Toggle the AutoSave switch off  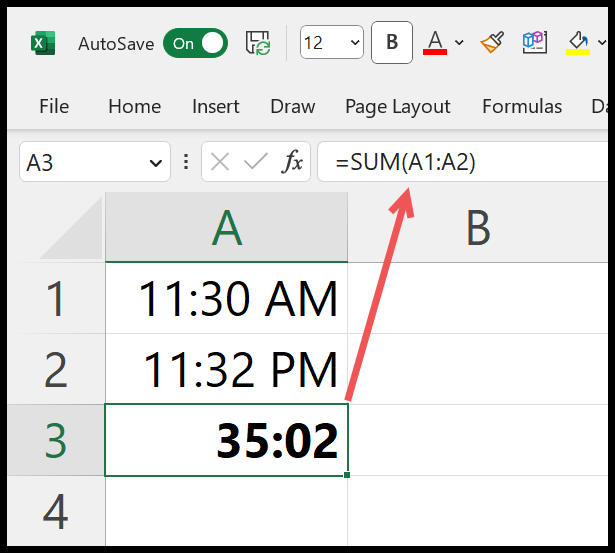click(x=196, y=43)
